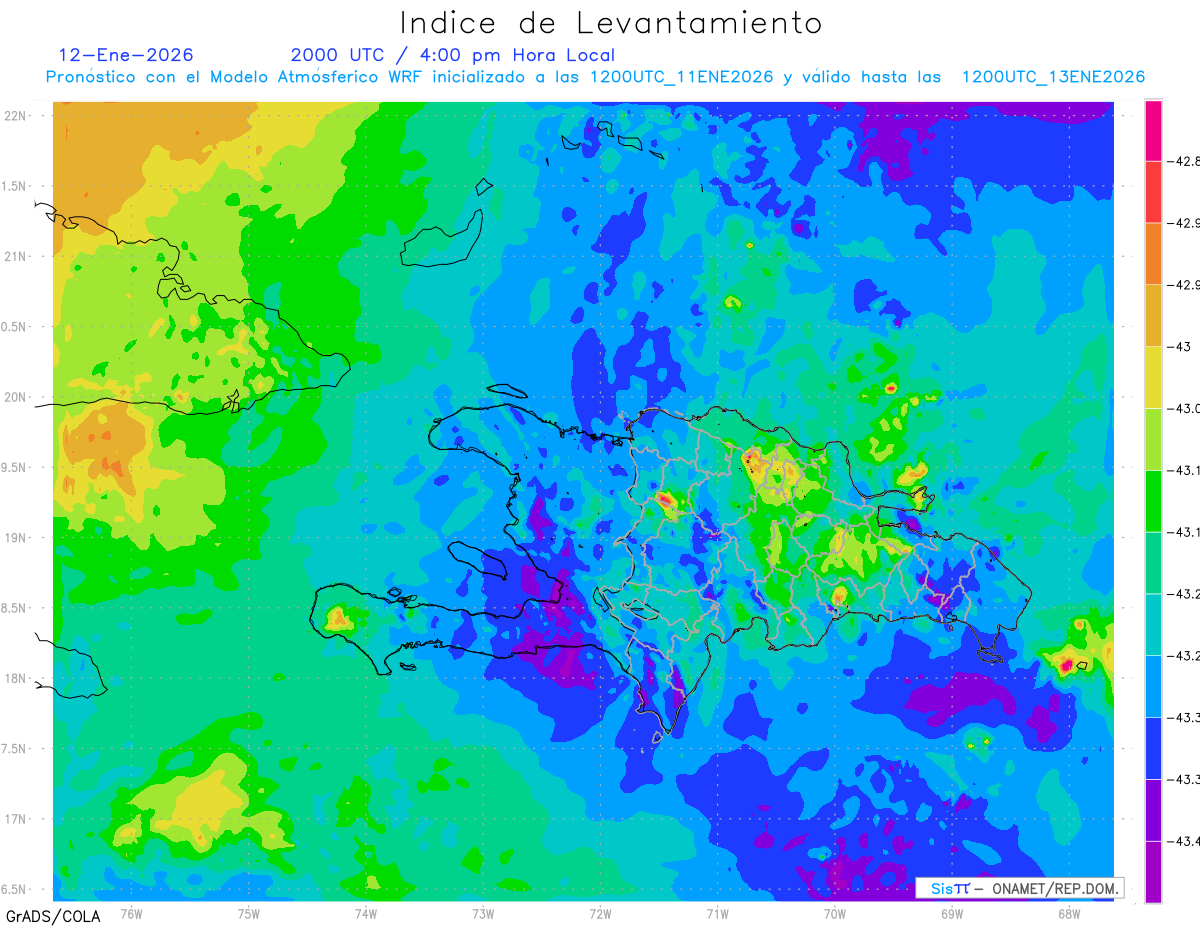The width and height of the screenshot is (1200, 927).
Task: Select the 'GrADS/COLA' label
Action: [53, 916]
